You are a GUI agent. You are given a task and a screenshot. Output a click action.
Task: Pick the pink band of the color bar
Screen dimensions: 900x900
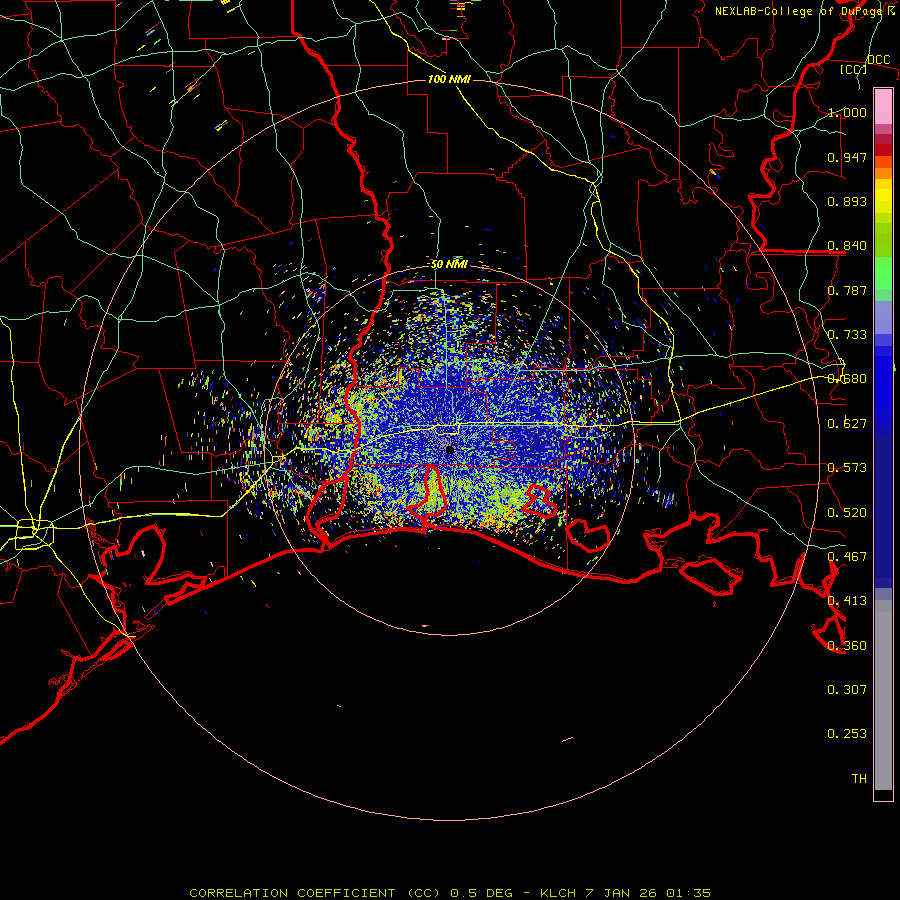883,107
